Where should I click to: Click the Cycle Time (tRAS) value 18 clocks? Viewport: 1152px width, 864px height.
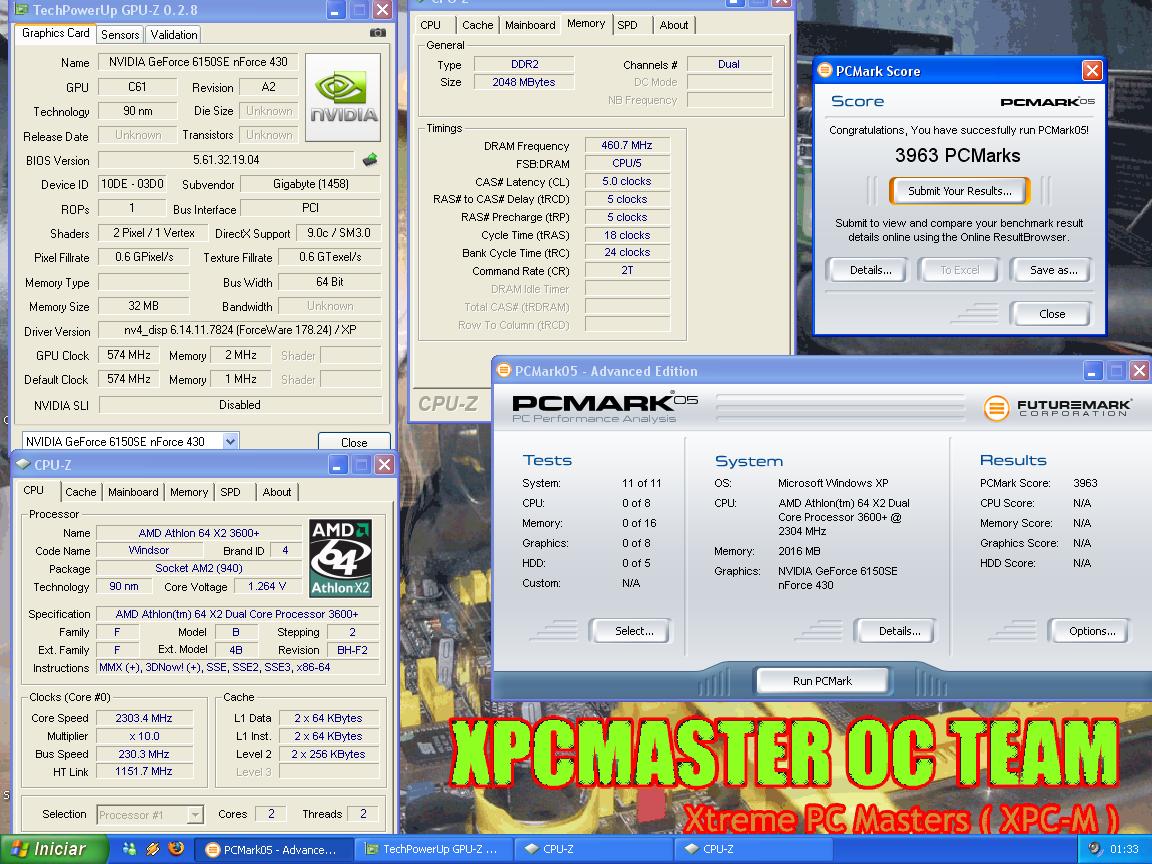[x=627, y=235]
